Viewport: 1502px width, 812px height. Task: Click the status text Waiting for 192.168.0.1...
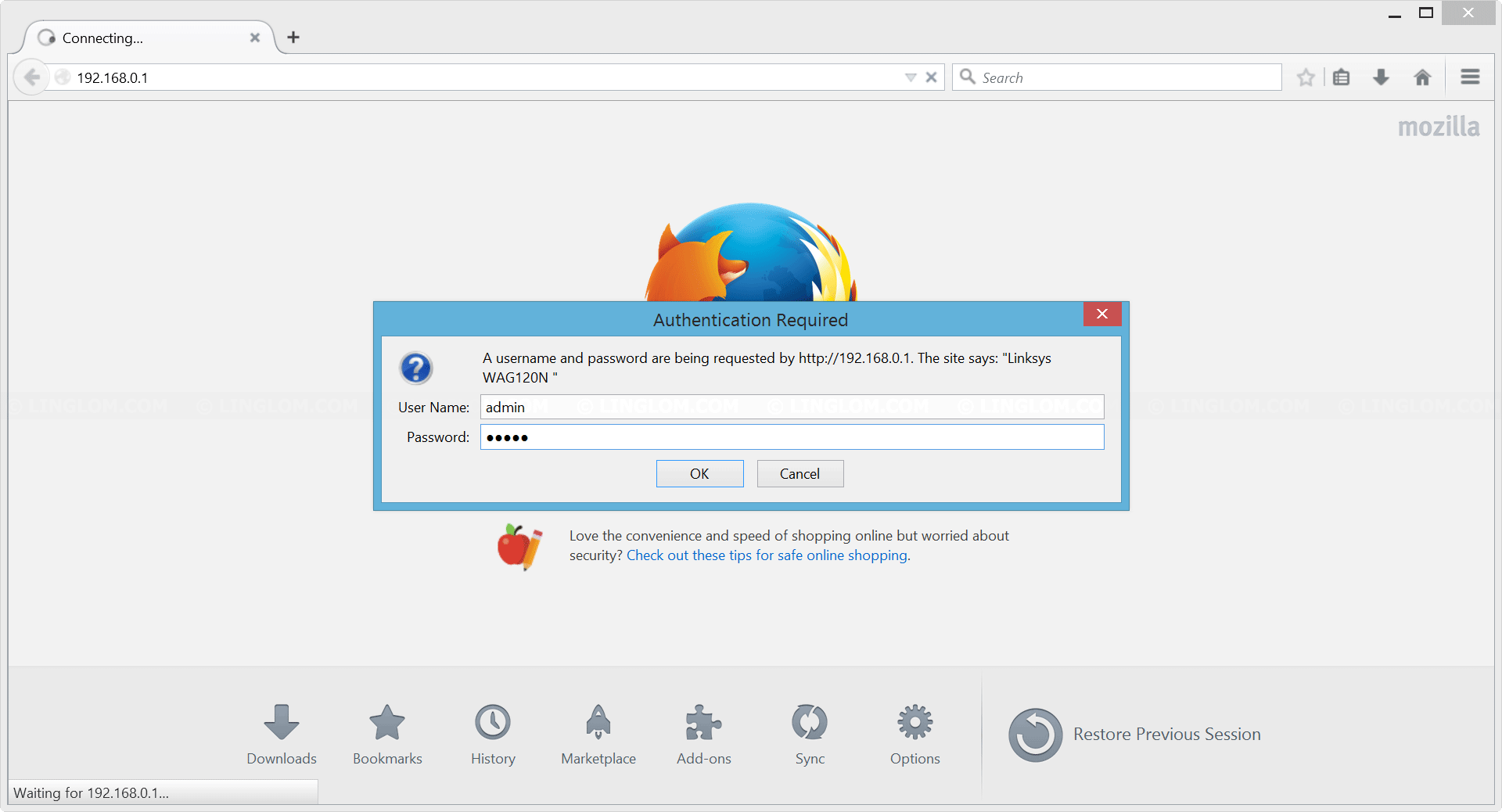91,792
